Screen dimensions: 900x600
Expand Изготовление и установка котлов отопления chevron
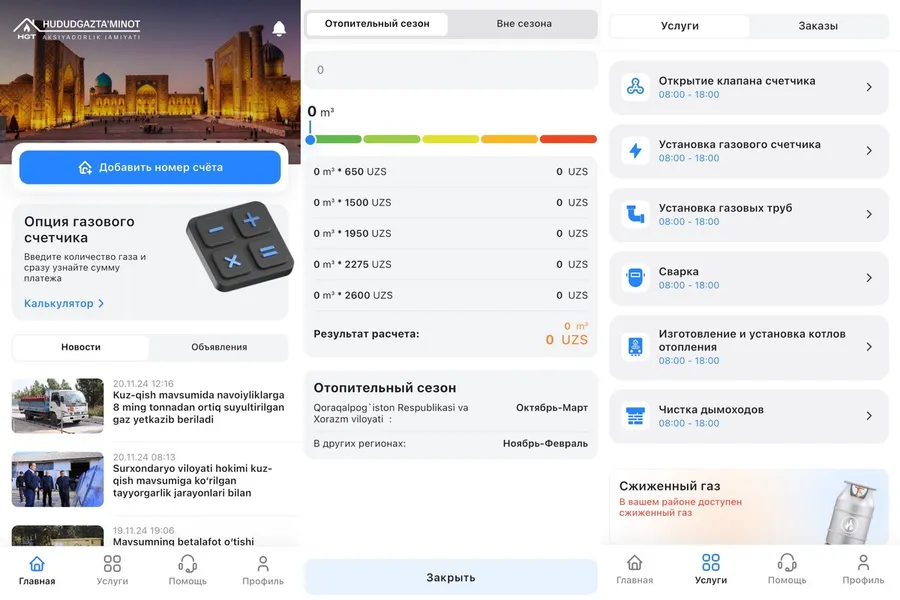pos(869,347)
